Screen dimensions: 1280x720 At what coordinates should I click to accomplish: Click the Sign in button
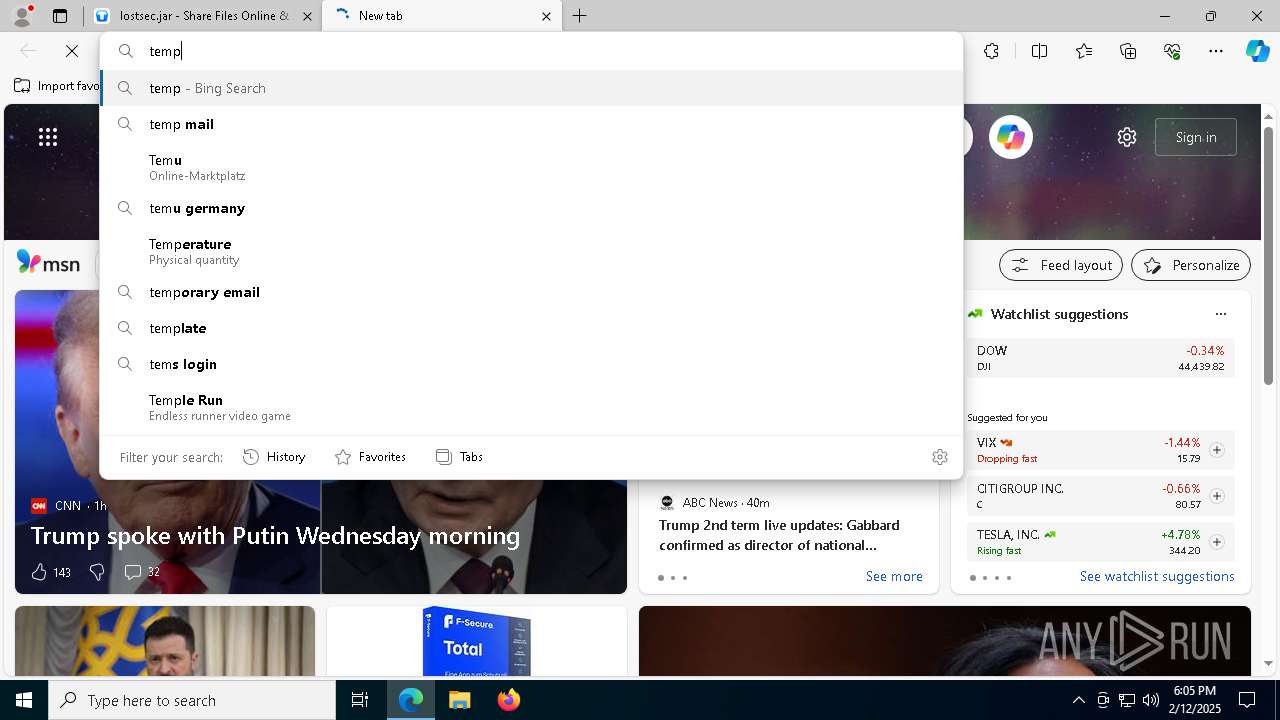click(1196, 137)
